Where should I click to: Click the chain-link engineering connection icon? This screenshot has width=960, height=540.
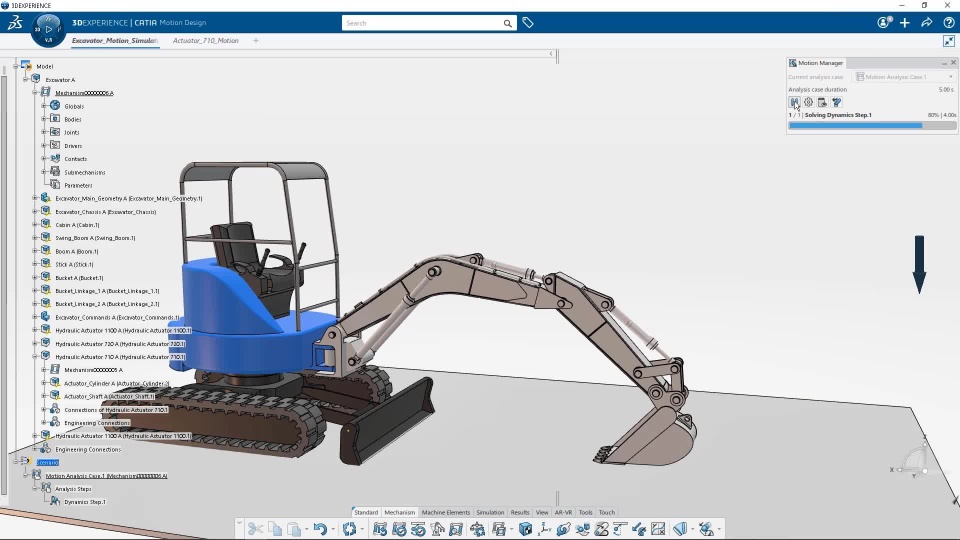coord(563,529)
